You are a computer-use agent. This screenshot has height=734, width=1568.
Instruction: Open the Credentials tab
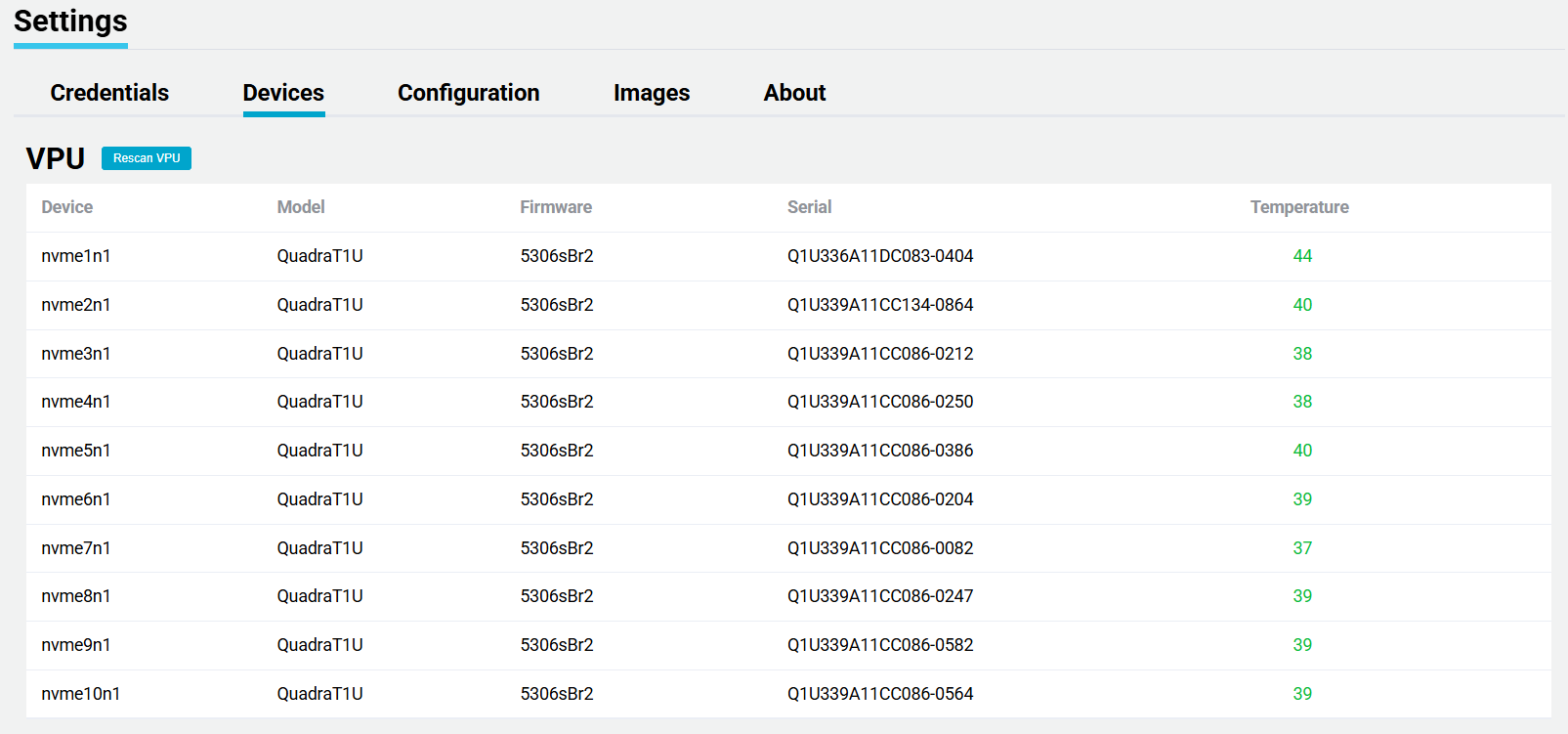click(x=109, y=93)
